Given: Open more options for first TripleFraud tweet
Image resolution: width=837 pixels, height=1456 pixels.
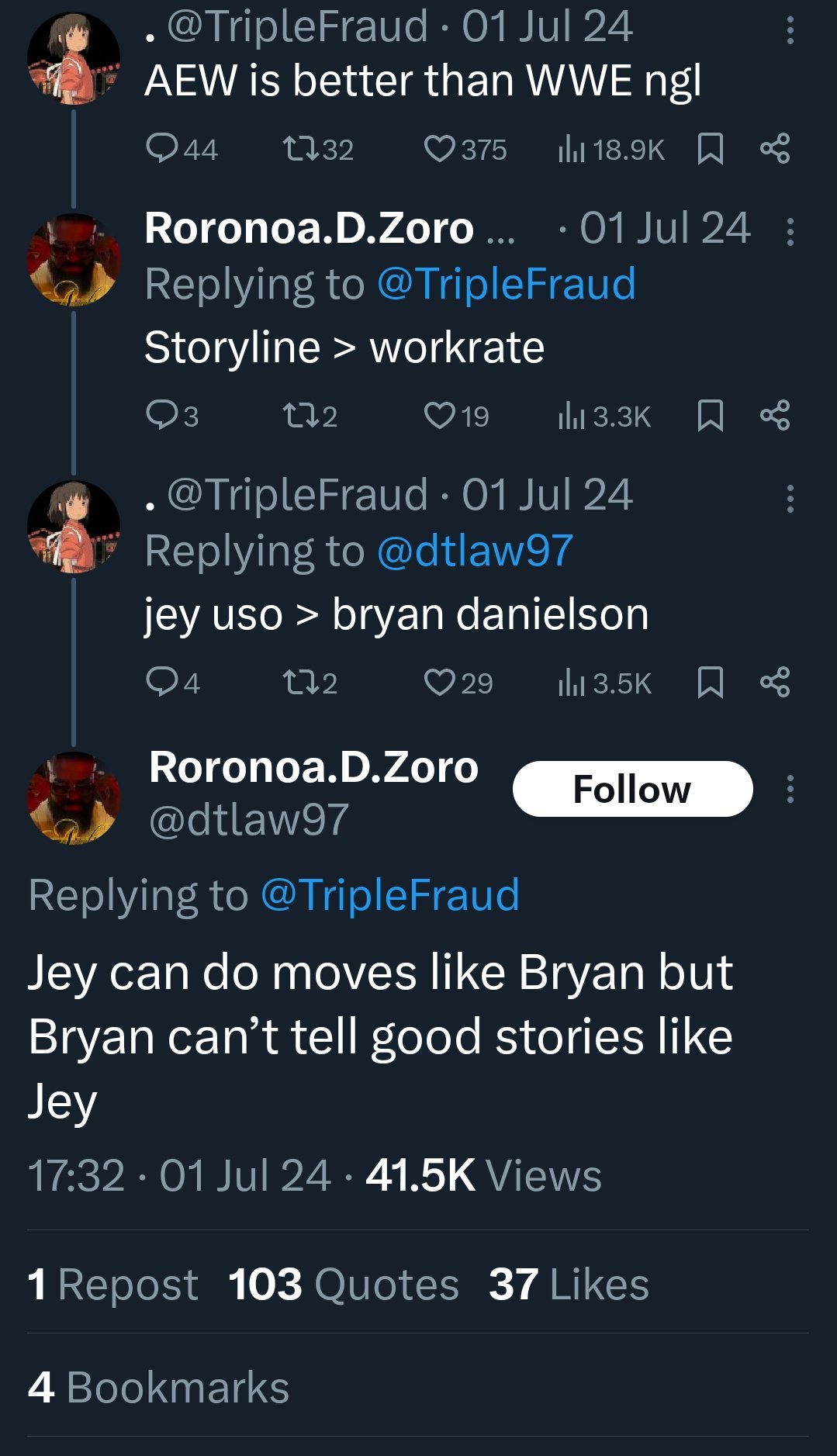Looking at the screenshot, I should point(790,31).
